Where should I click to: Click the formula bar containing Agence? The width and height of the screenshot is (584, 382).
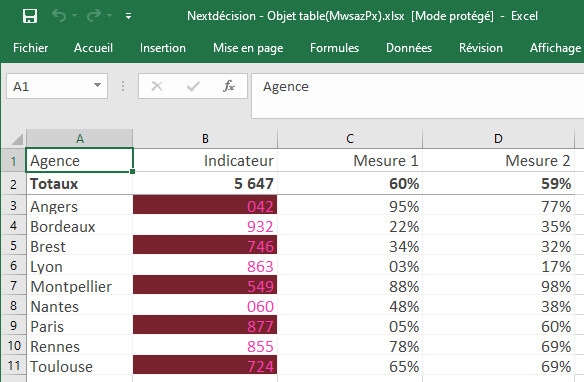click(x=418, y=96)
